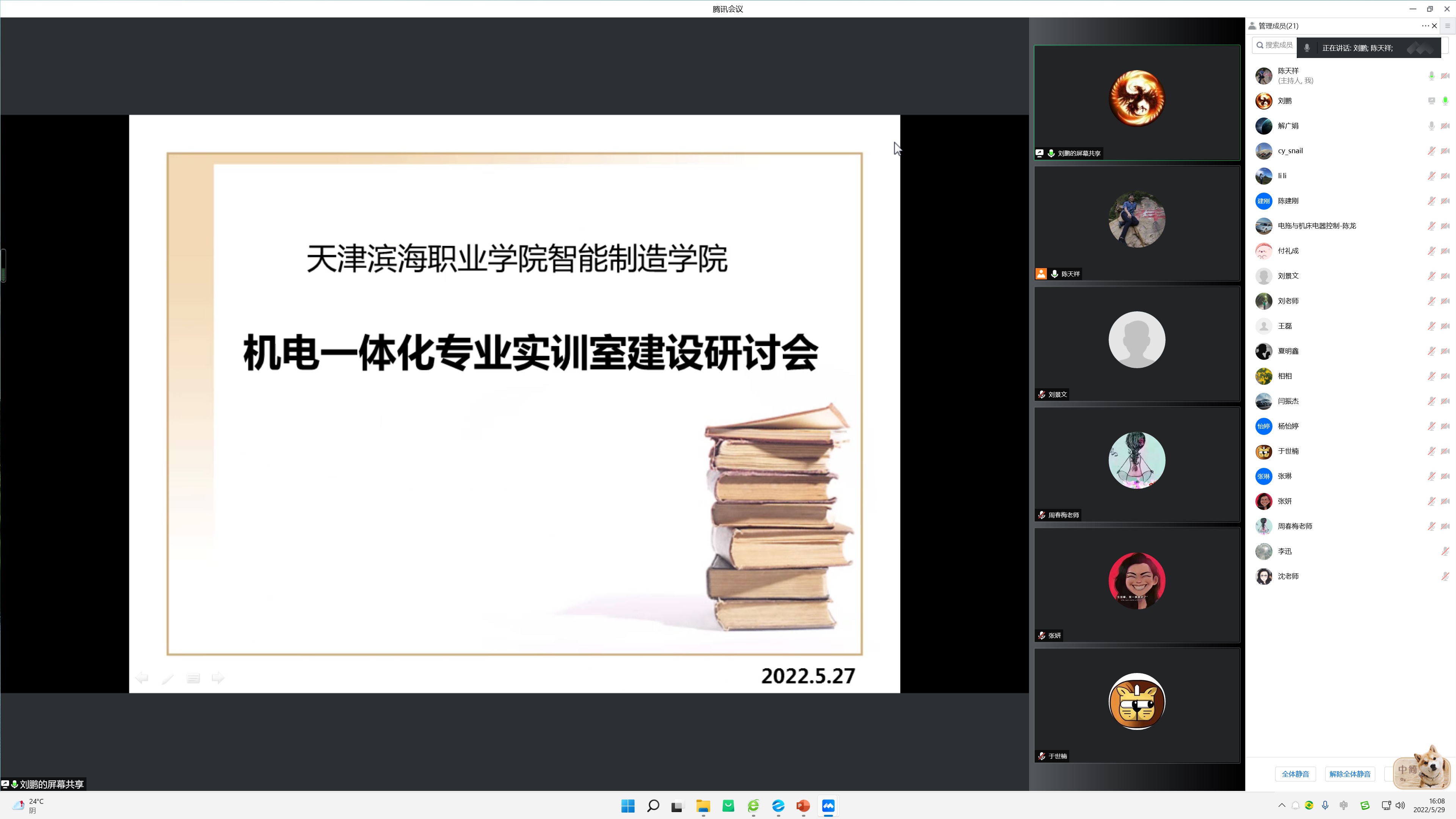This screenshot has height=819, width=1456.
Task: Open the member panel more options (...)
Action: [1425, 25]
